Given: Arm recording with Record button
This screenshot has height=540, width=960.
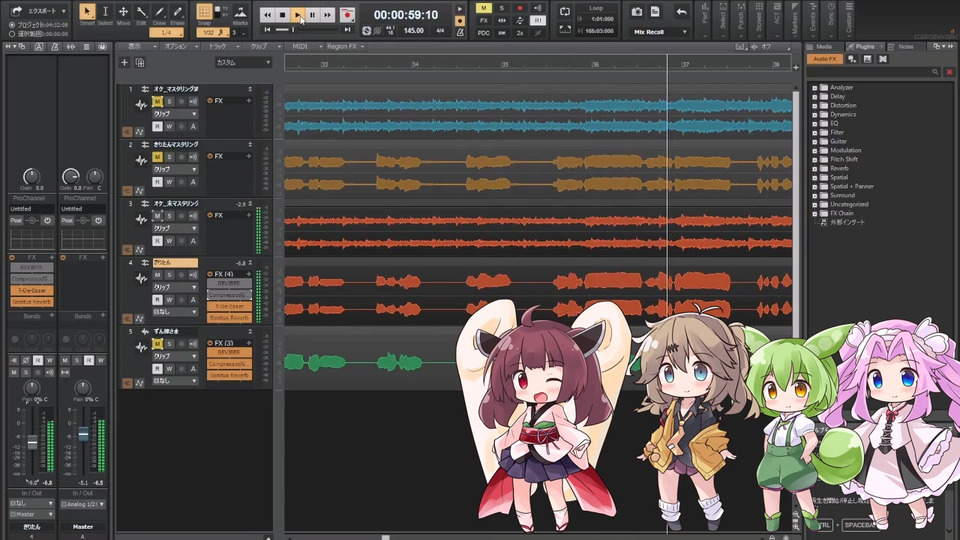Looking at the screenshot, I should pos(347,15).
